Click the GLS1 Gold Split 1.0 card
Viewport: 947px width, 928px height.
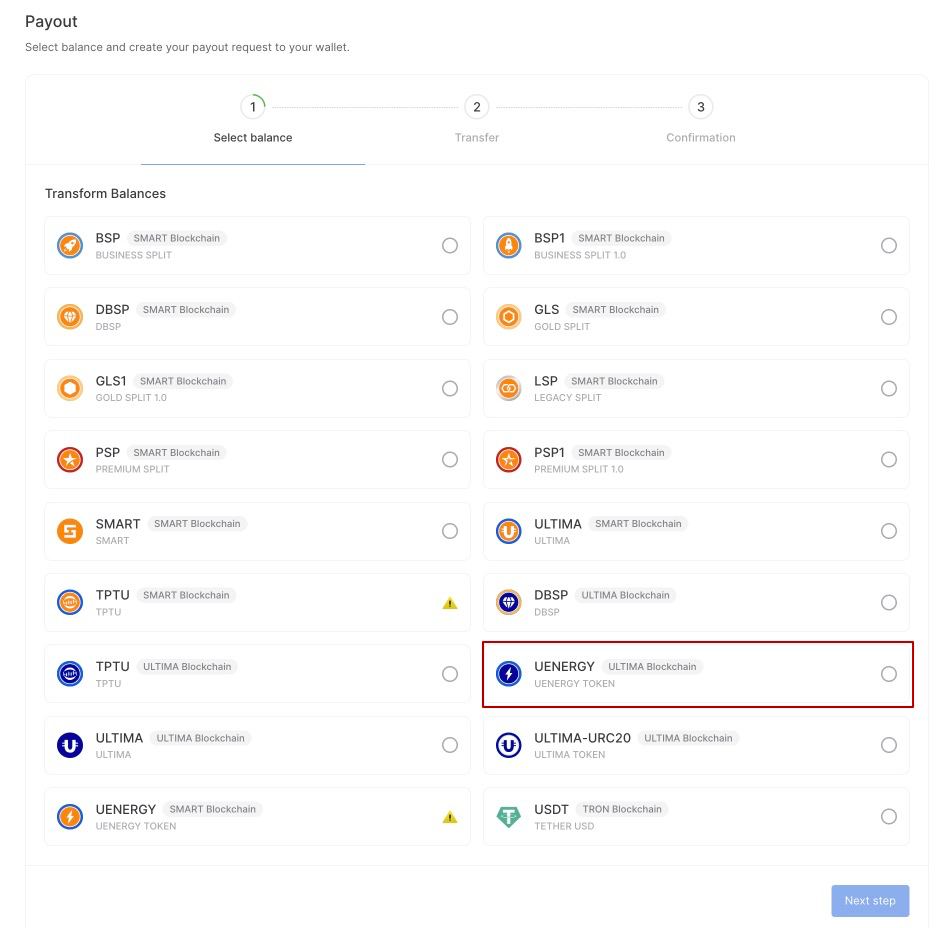257,388
